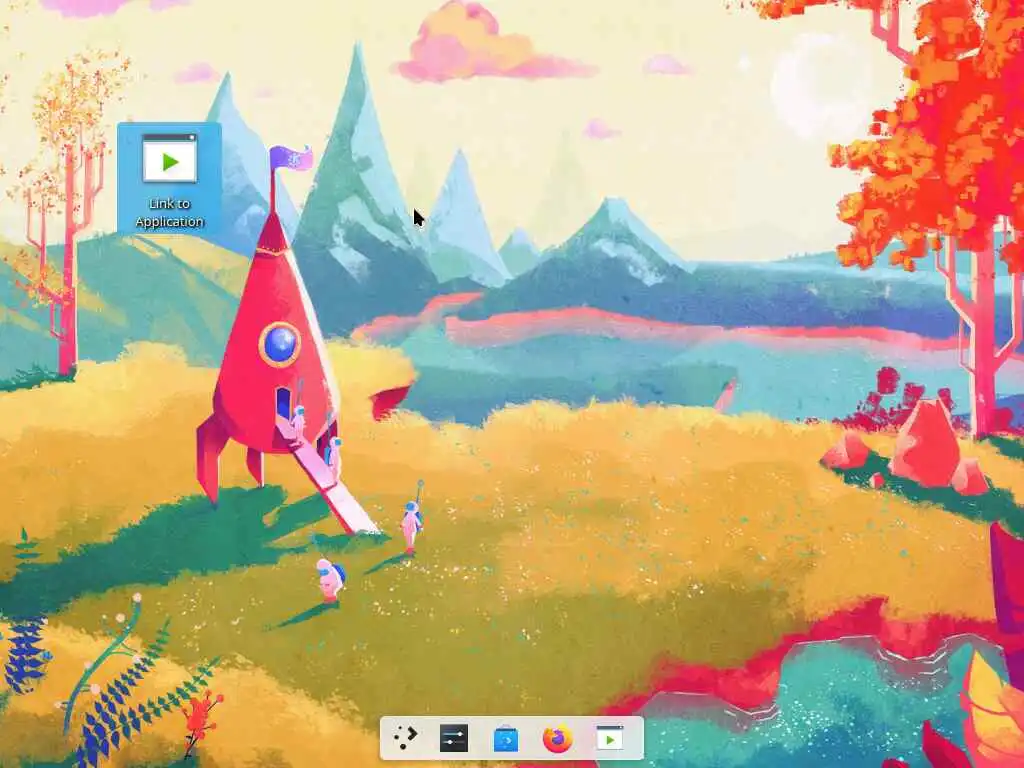Click the green play application icon in the dock
Screen dimensions: 1024x768
tap(610, 738)
